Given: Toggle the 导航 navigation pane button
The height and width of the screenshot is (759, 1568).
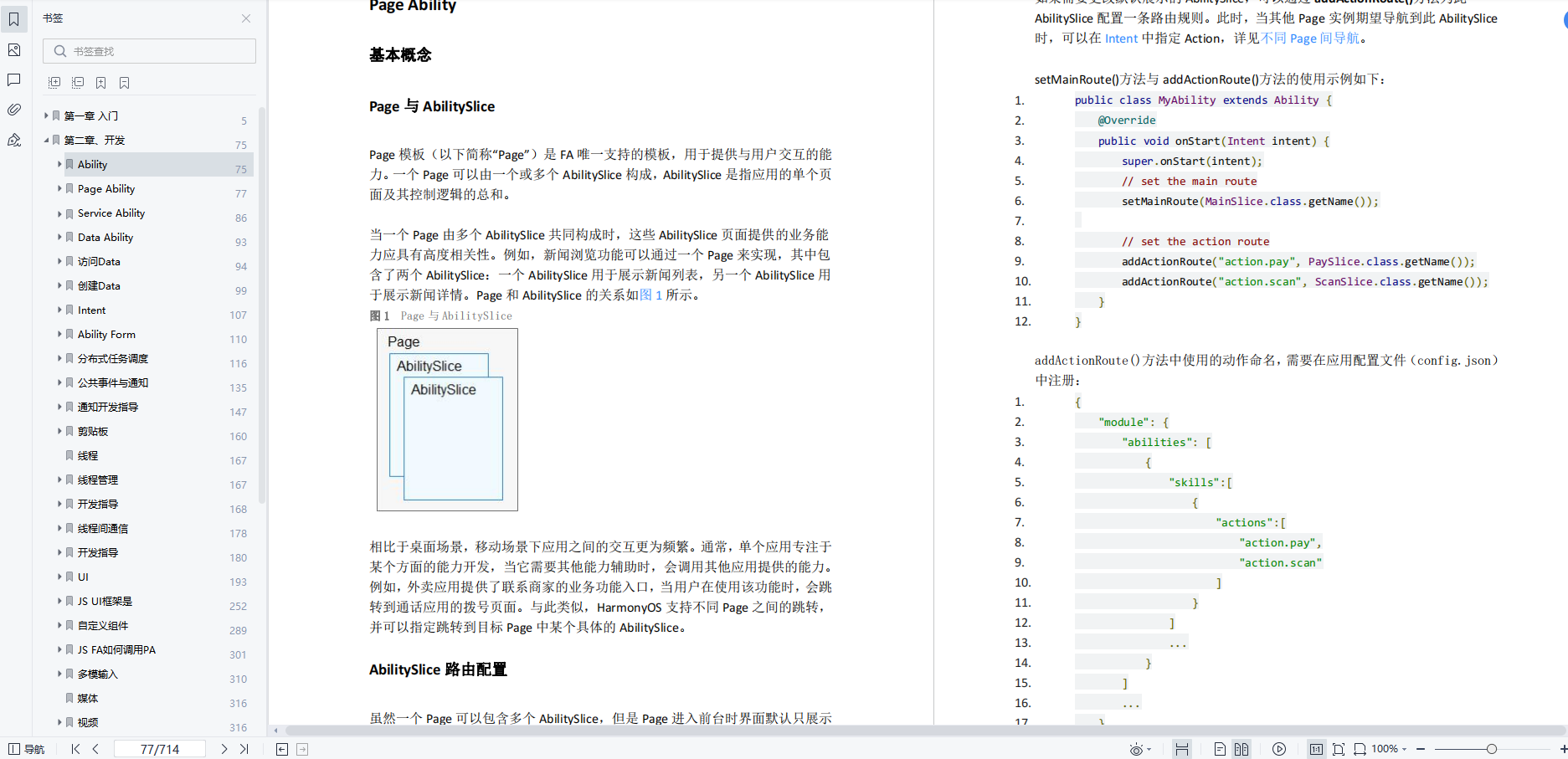Looking at the screenshot, I should point(27,749).
